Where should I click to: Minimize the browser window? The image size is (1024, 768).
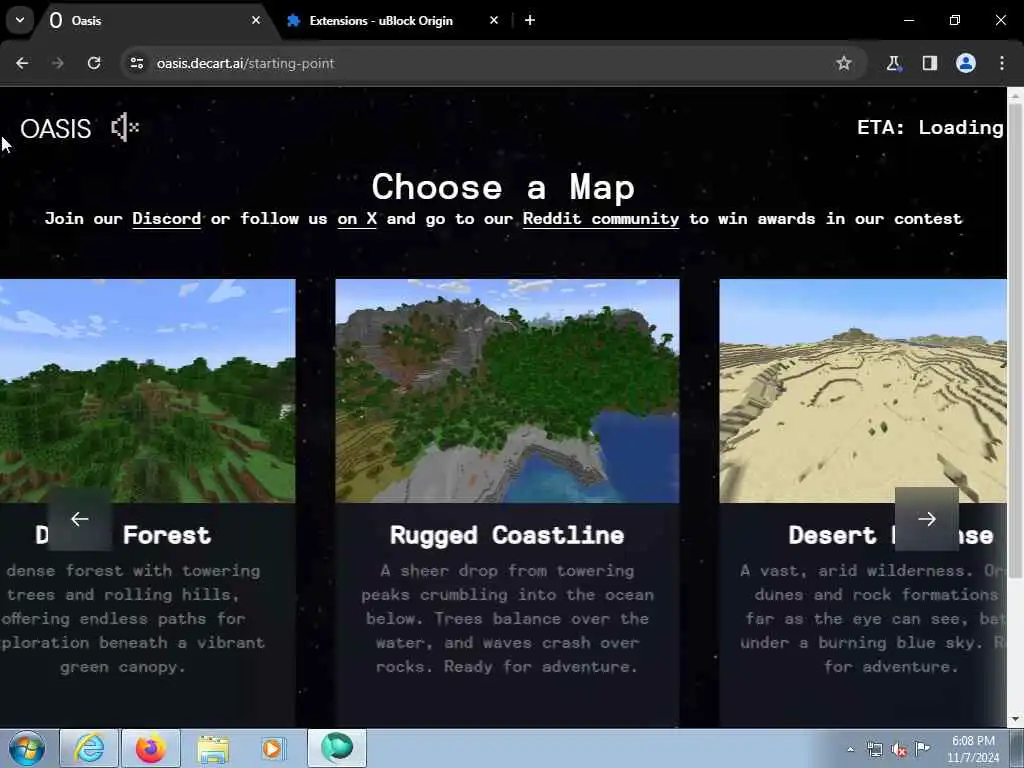(x=908, y=20)
